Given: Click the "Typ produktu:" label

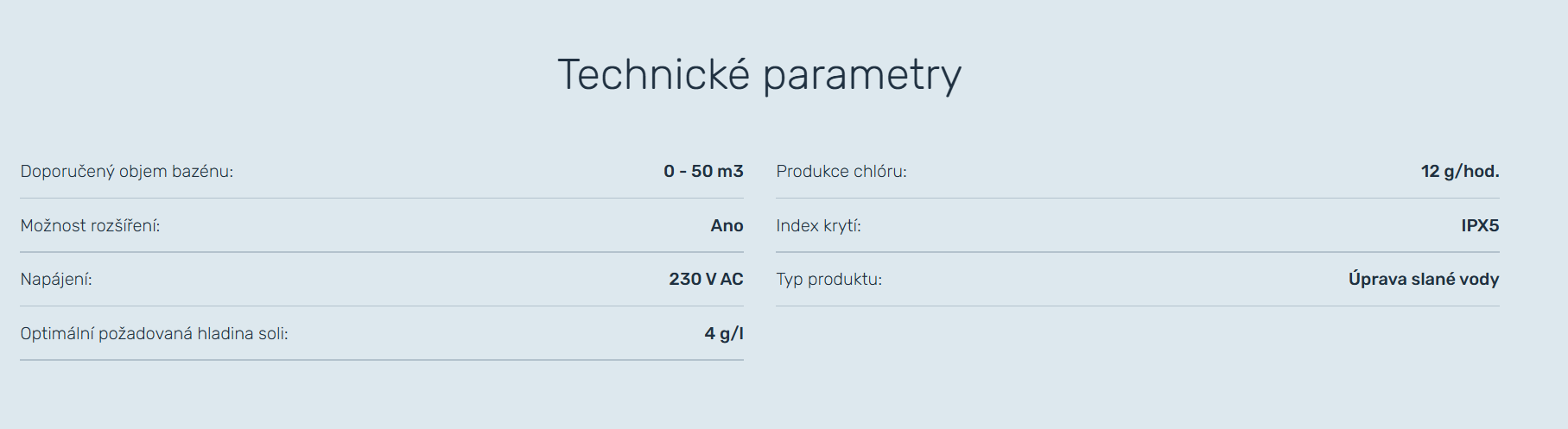Looking at the screenshot, I should pyautogui.click(x=828, y=280).
